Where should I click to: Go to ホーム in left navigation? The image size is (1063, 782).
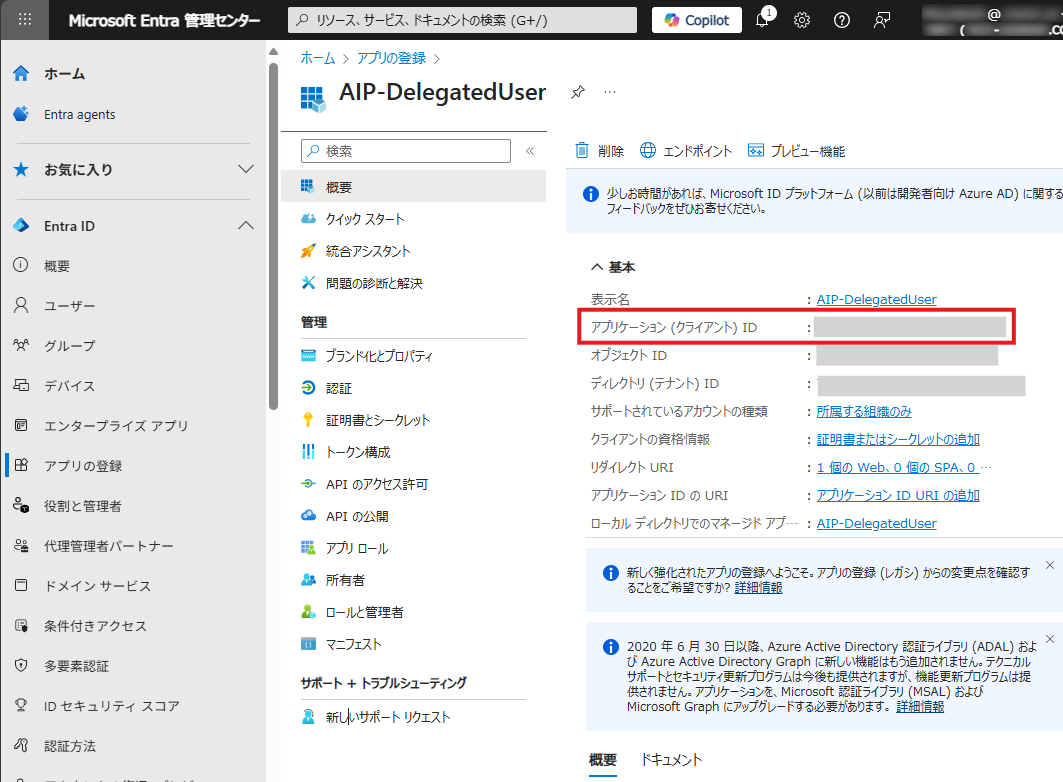tap(64, 74)
